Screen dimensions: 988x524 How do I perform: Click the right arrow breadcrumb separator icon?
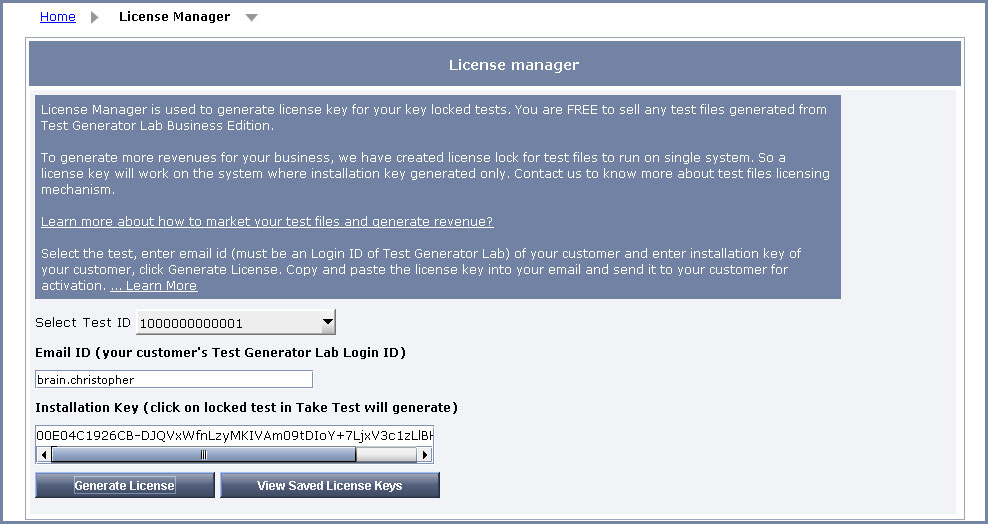[95, 17]
